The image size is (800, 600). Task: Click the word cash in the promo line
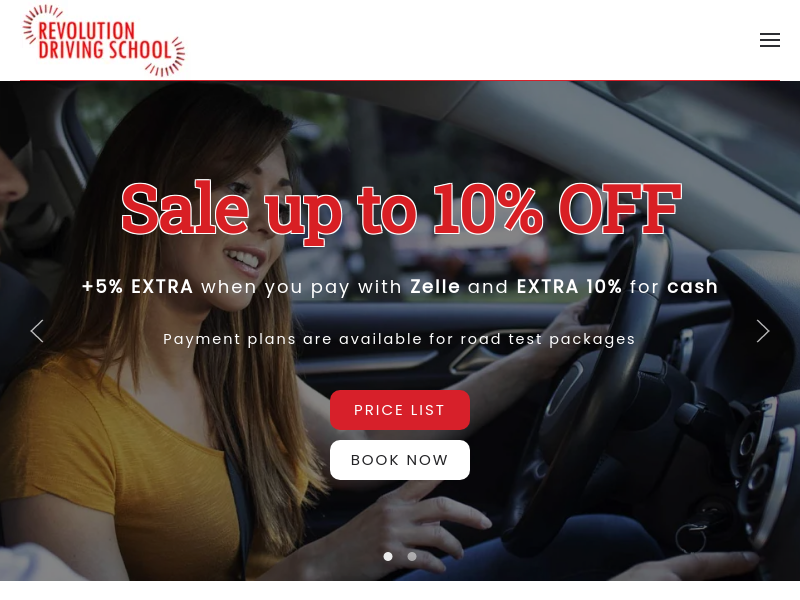point(692,287)
